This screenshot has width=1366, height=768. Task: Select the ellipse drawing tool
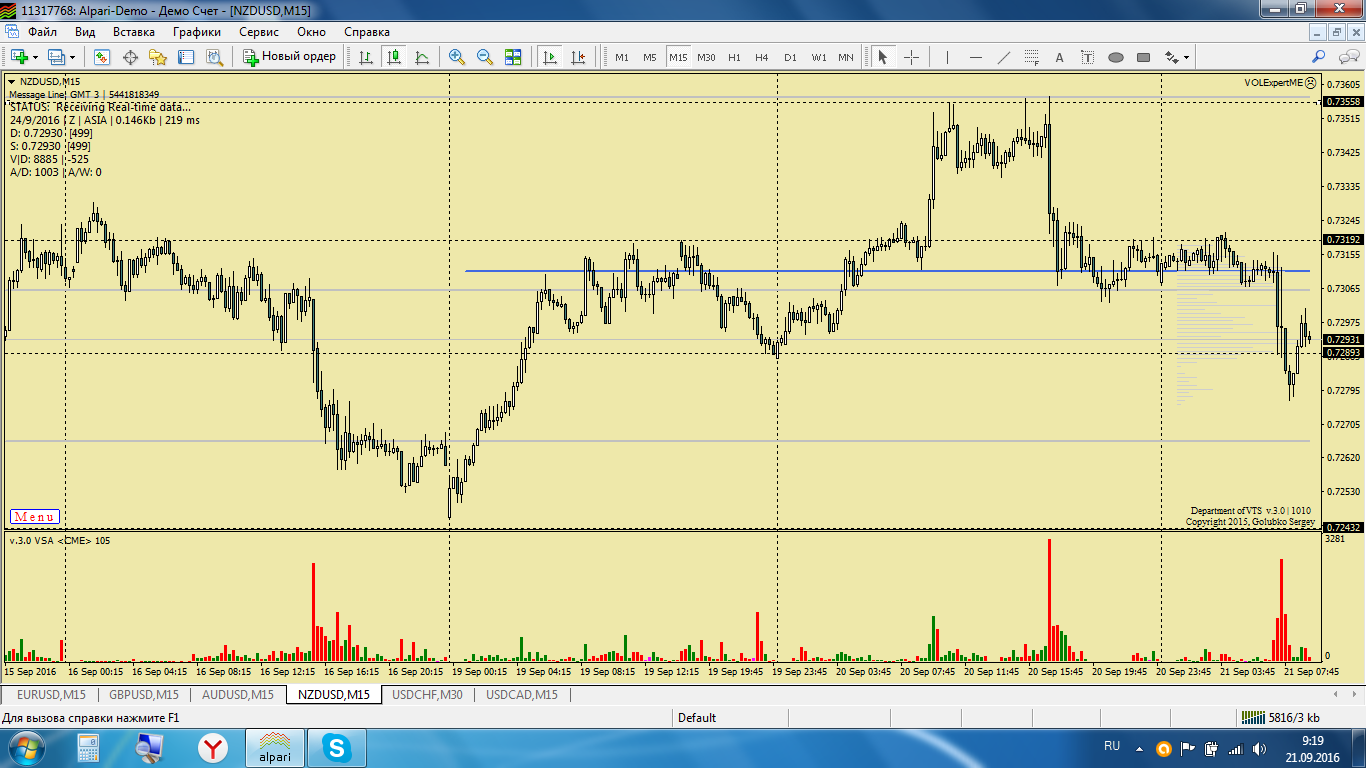pyautogui.click(x=1115, y=57)
